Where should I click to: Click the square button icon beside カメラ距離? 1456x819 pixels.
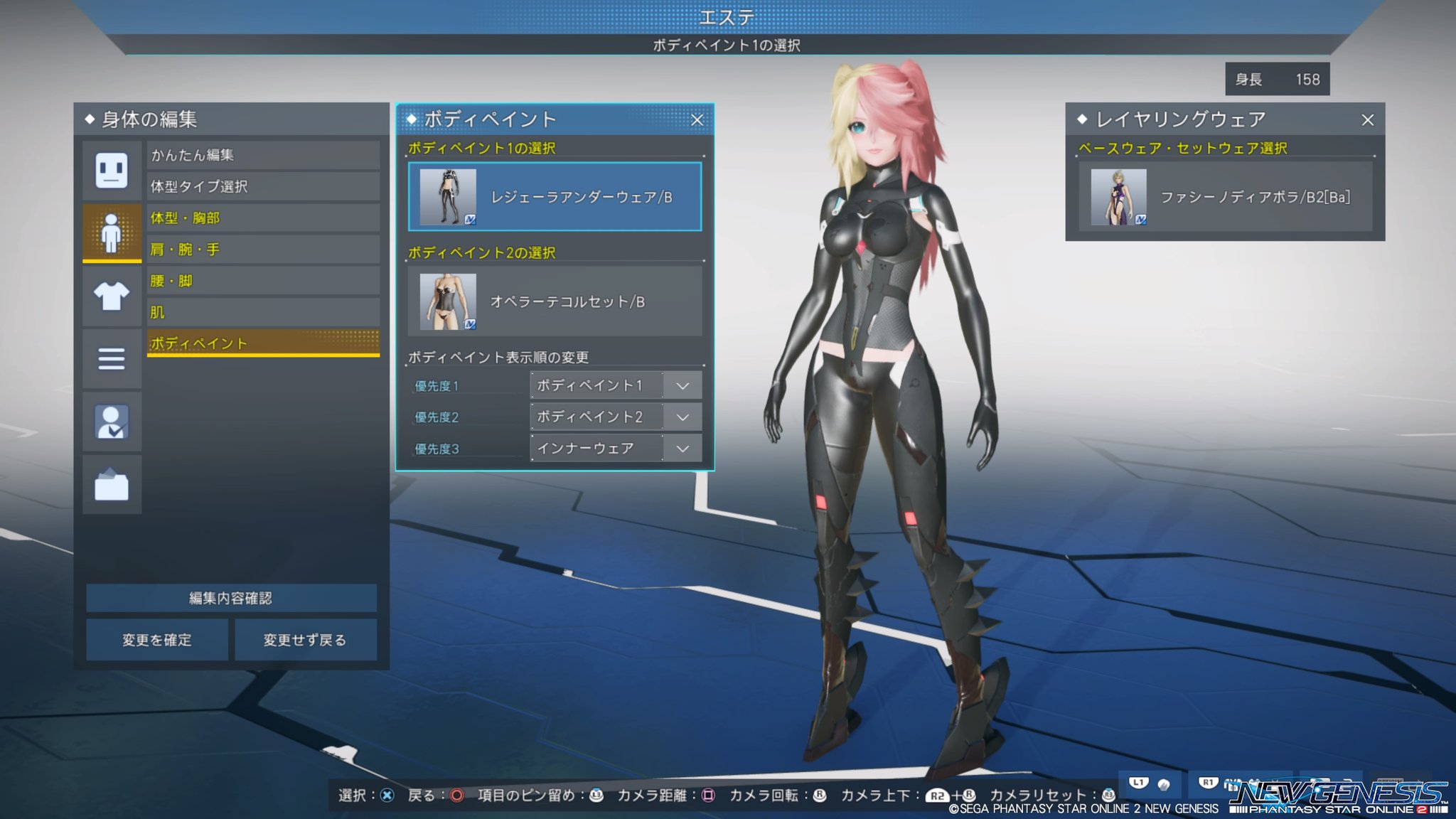click(708, 796)
